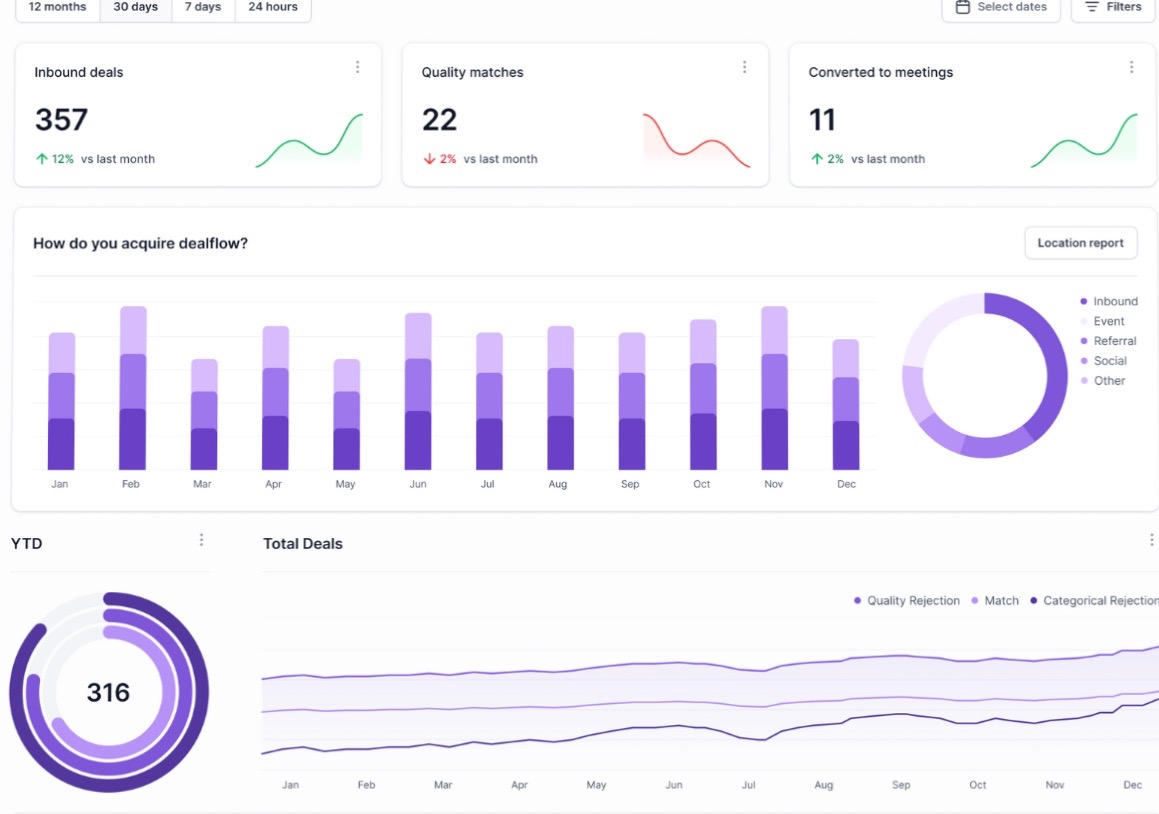Open the Filters dropdown
The width and height of the screenshot is (1159, 814).
point(1113,7)
